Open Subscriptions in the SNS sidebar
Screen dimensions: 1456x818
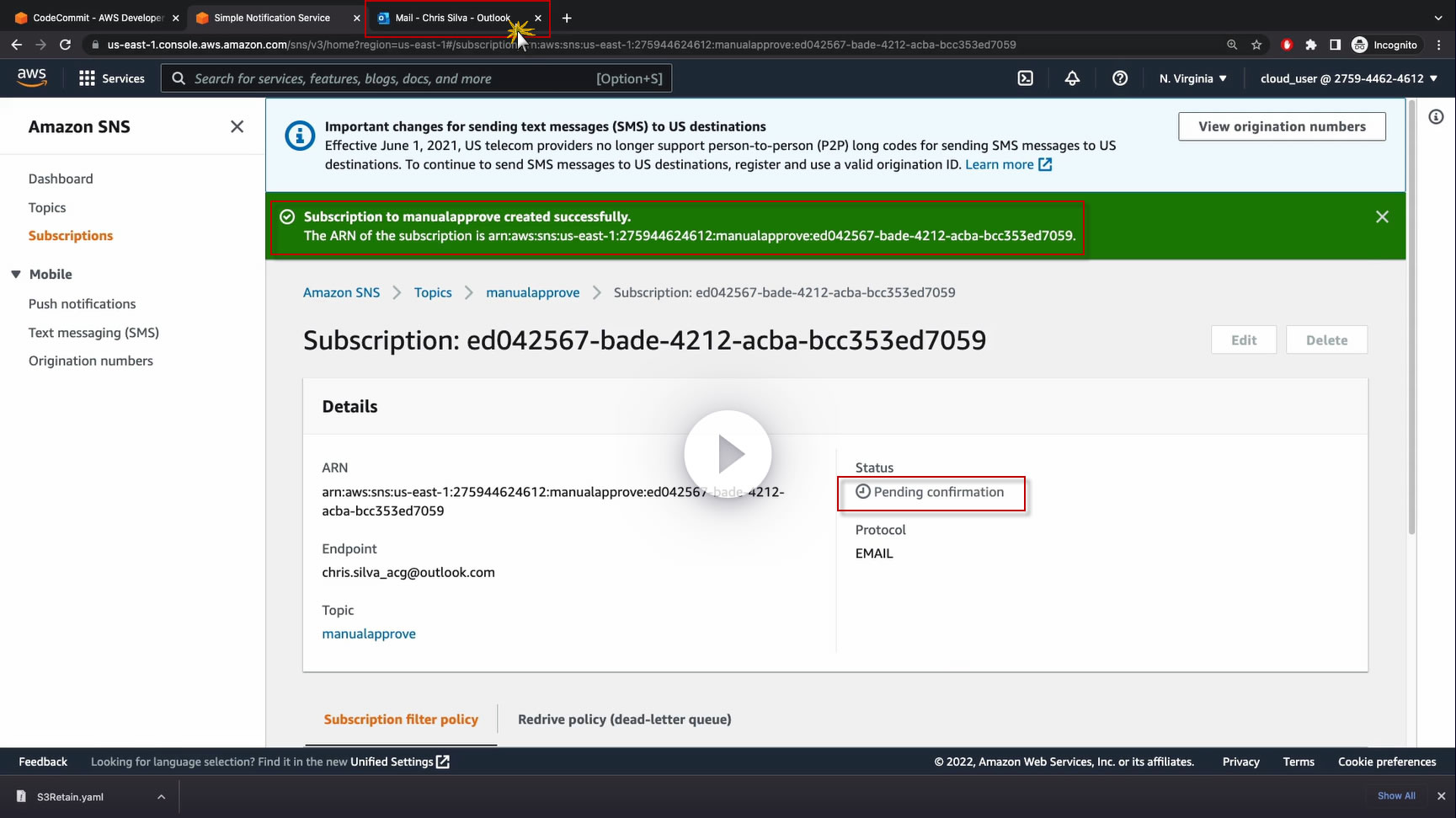[71, 236]
